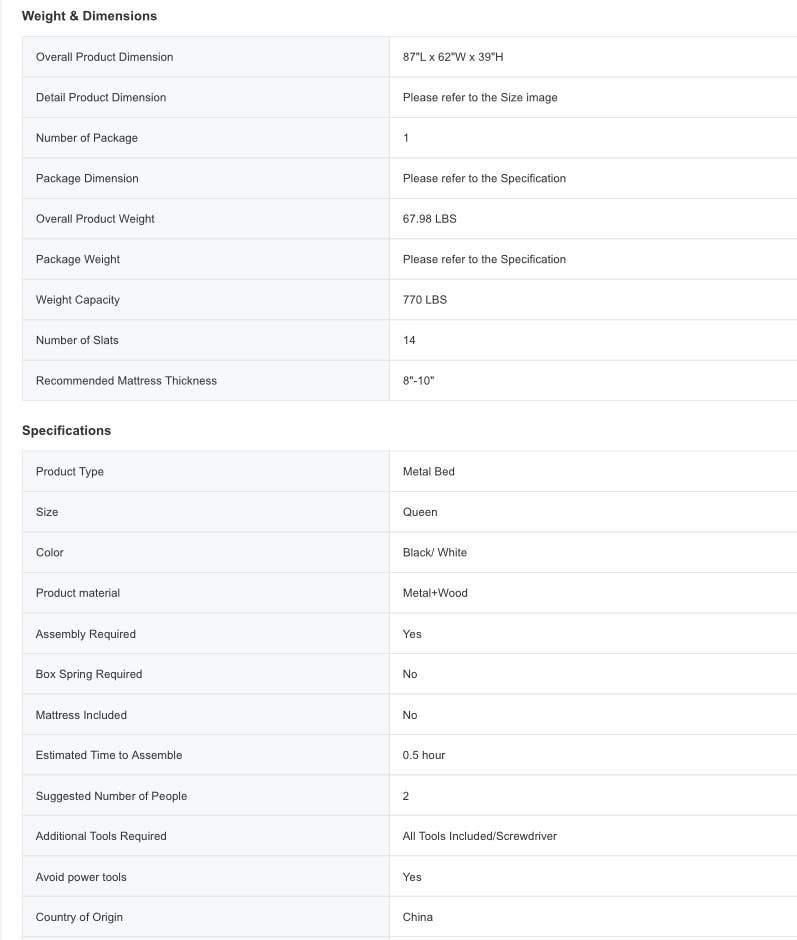797x940 pixels.
Task: Click the Queen size value
Action: [420, 512]
